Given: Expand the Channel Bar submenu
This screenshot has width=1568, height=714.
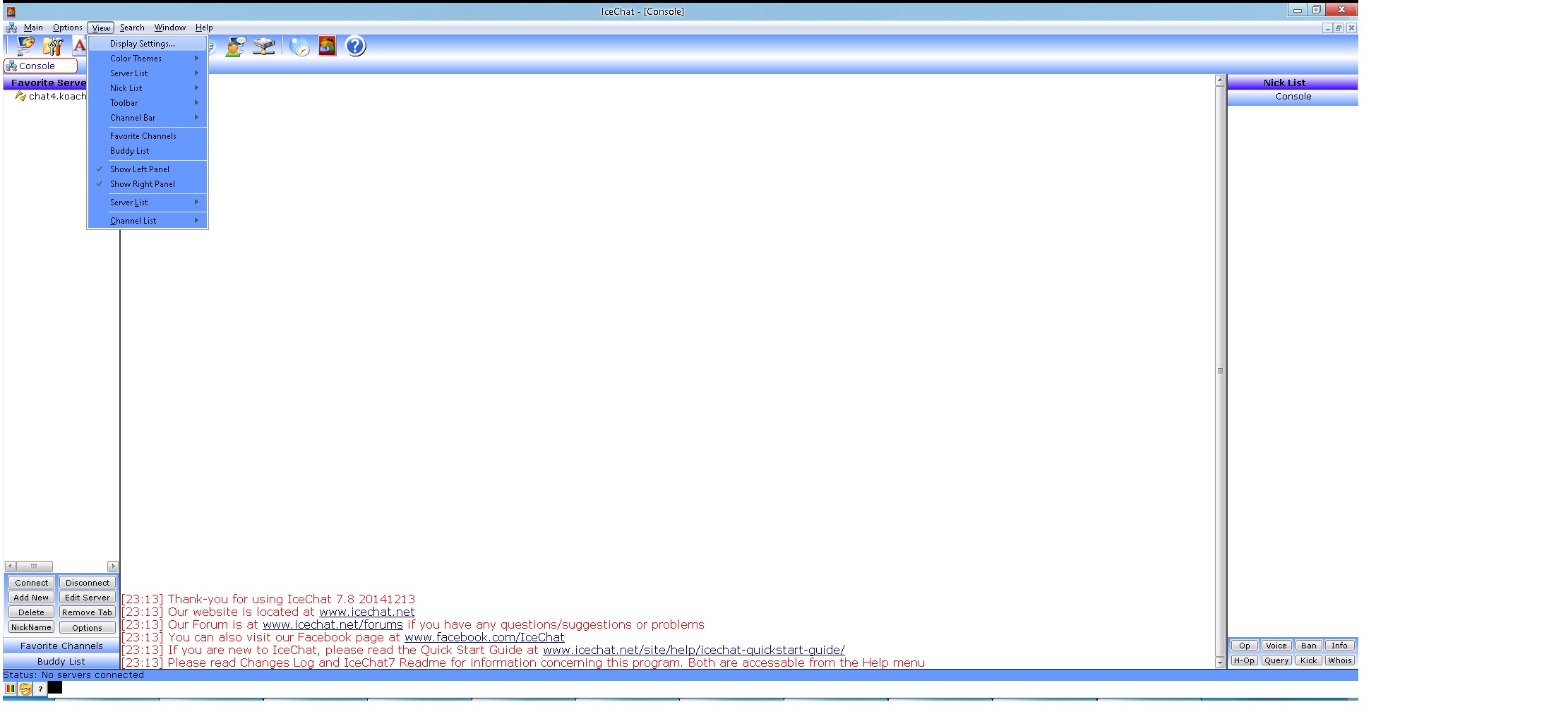Looking at the screenshot, I should coord(147,118).
